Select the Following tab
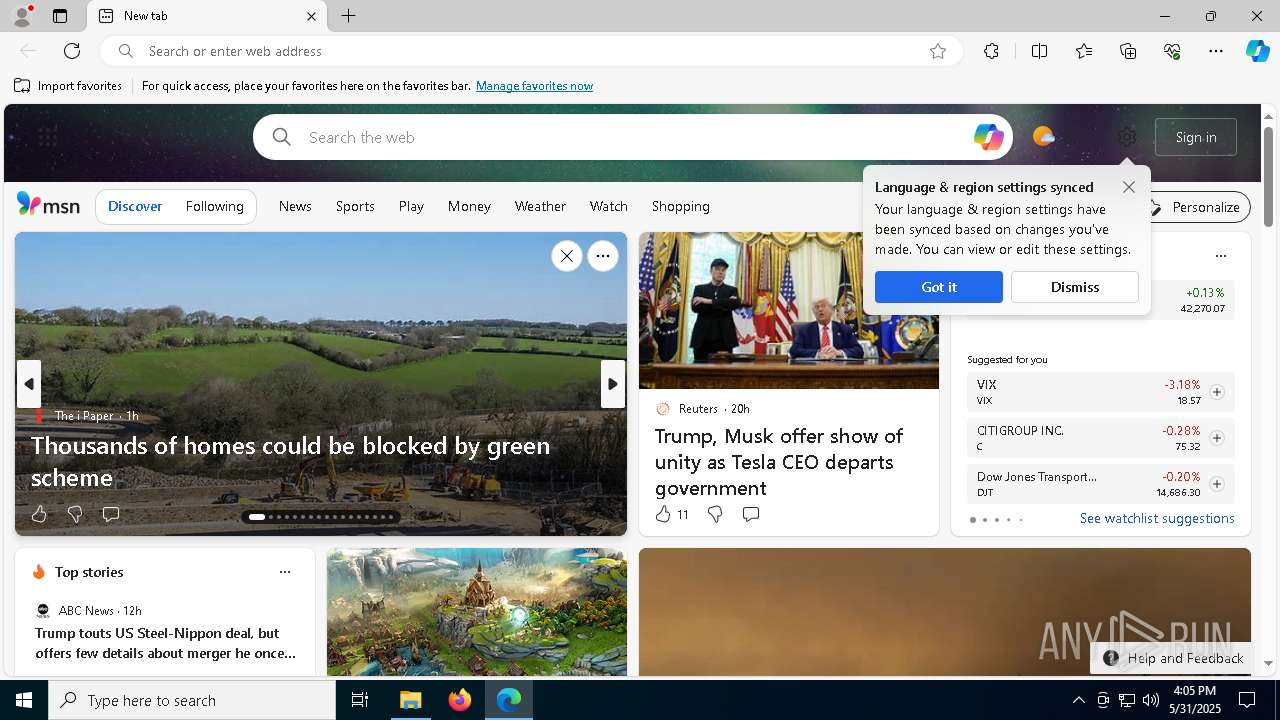This screenshot has width=1280, height=720. 214,206
